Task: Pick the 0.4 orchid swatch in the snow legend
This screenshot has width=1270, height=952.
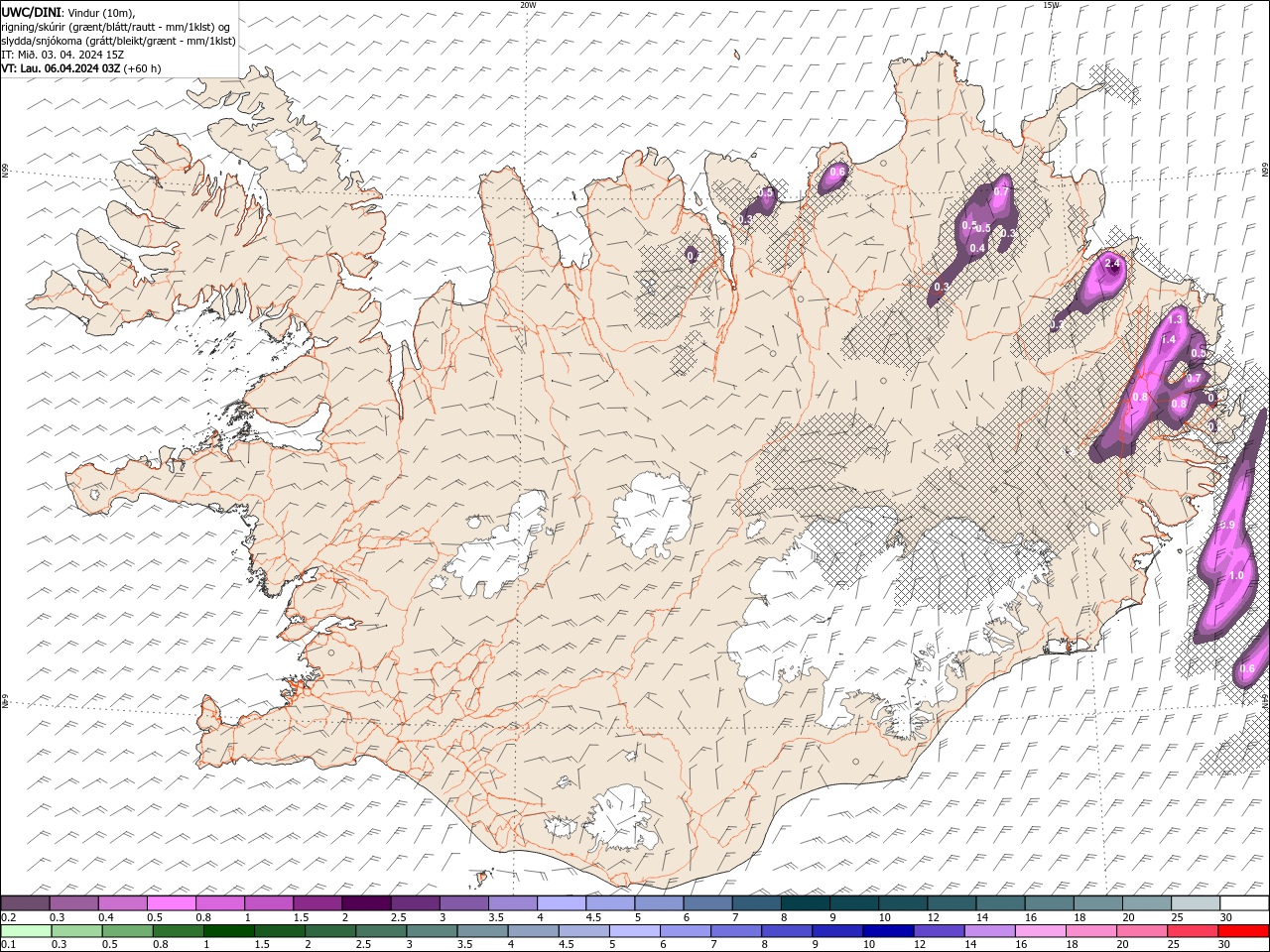Action: click(122, 903)
